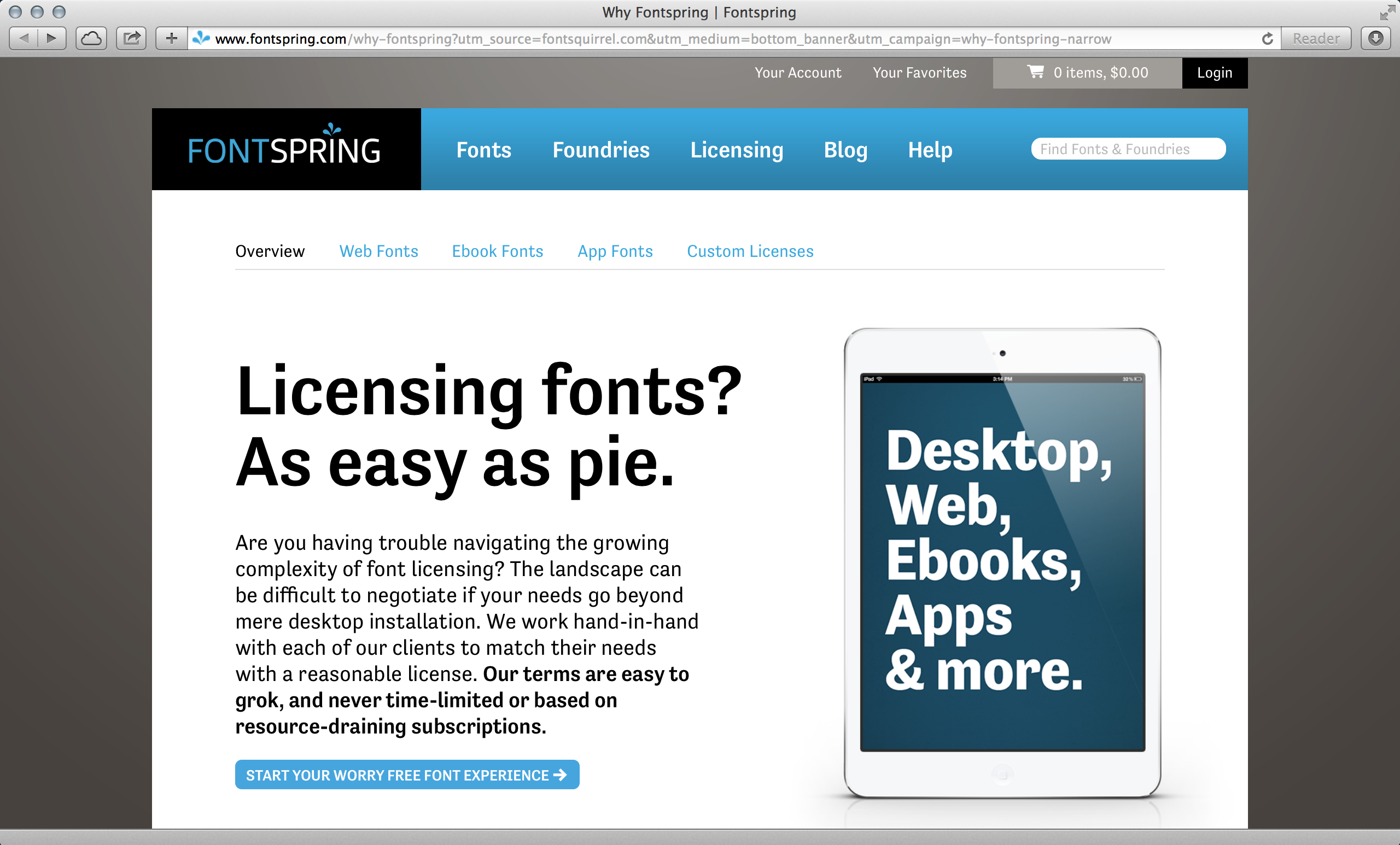Screen dimensions: 1400x845
Task: Select the Licensing nav item
Action: click(736, 150)
